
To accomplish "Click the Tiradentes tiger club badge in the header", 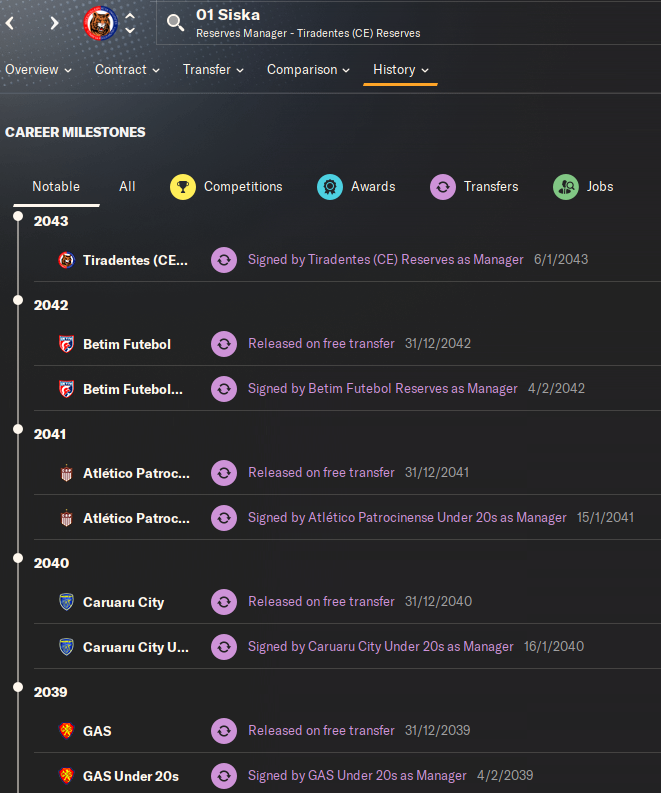I will [100, 21].
